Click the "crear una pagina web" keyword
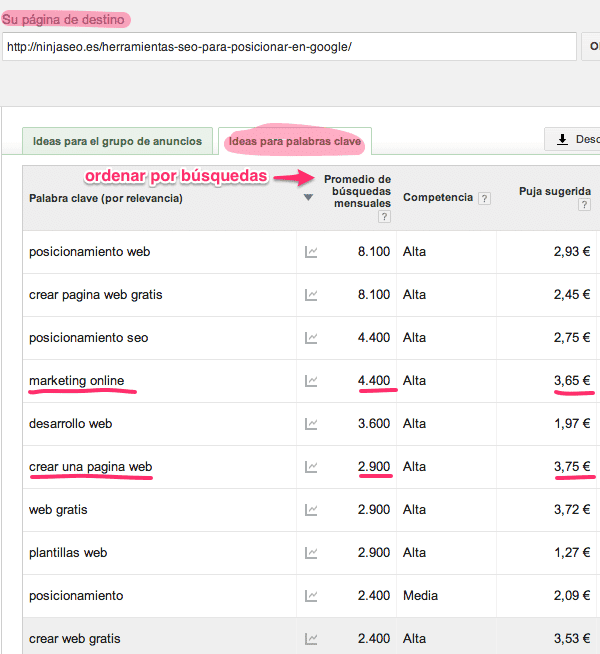The width and height of the screenshot is (600, 654). pyautogui.click(x=91, y=467)
